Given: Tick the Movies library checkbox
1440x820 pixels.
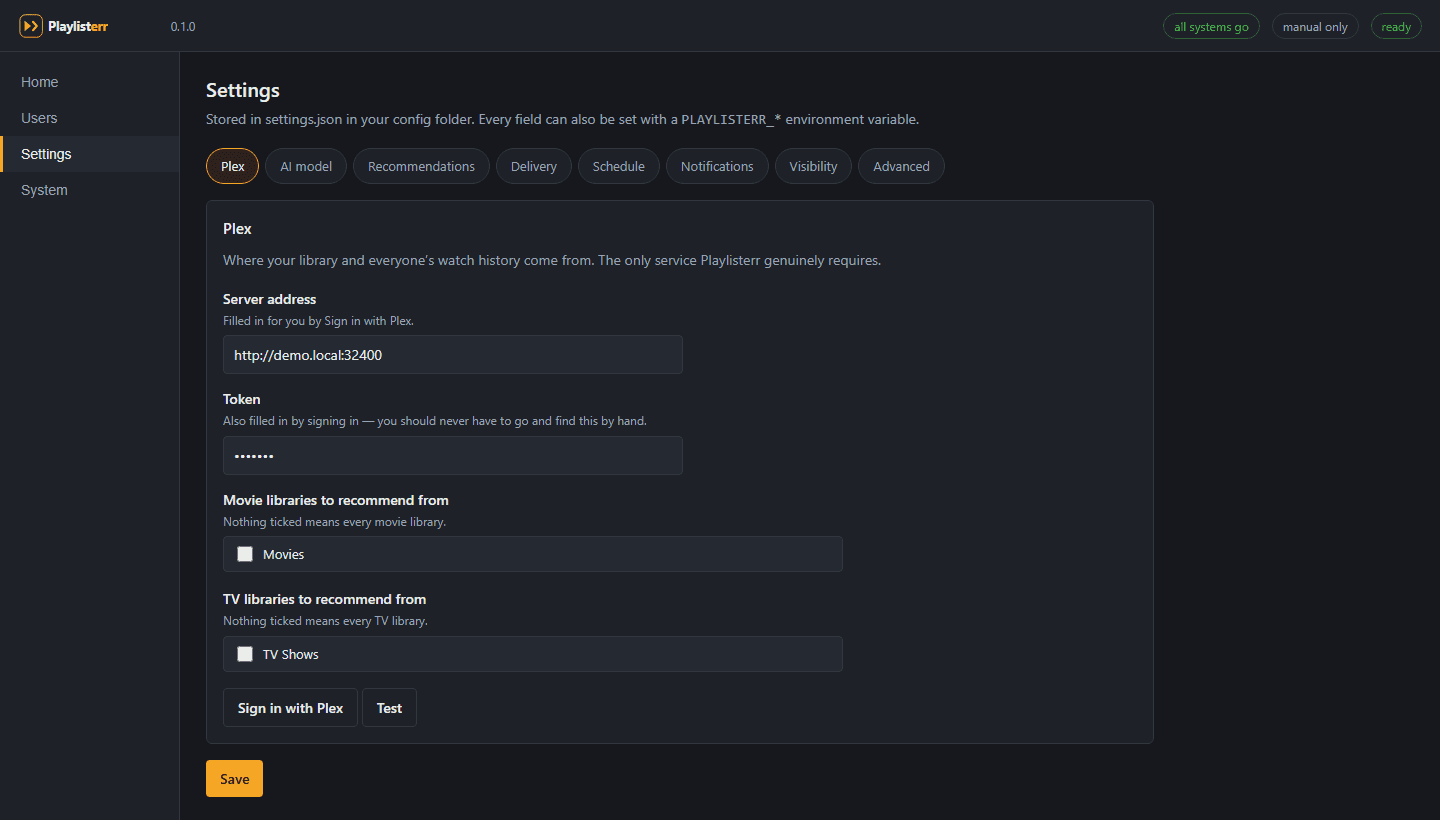Looking at the screenshot, I should click(245, 554).
